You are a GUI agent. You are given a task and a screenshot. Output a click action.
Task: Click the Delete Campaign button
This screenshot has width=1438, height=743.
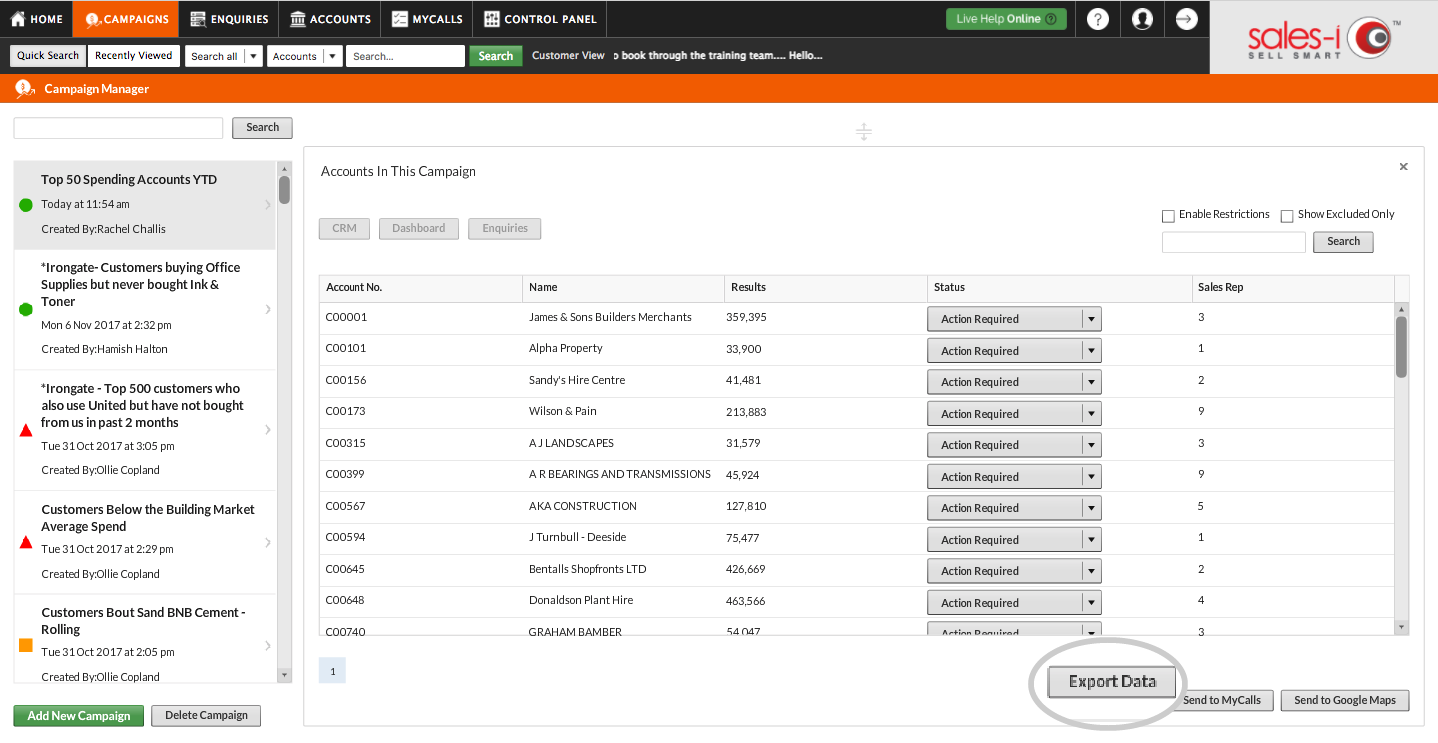point(206,716)
